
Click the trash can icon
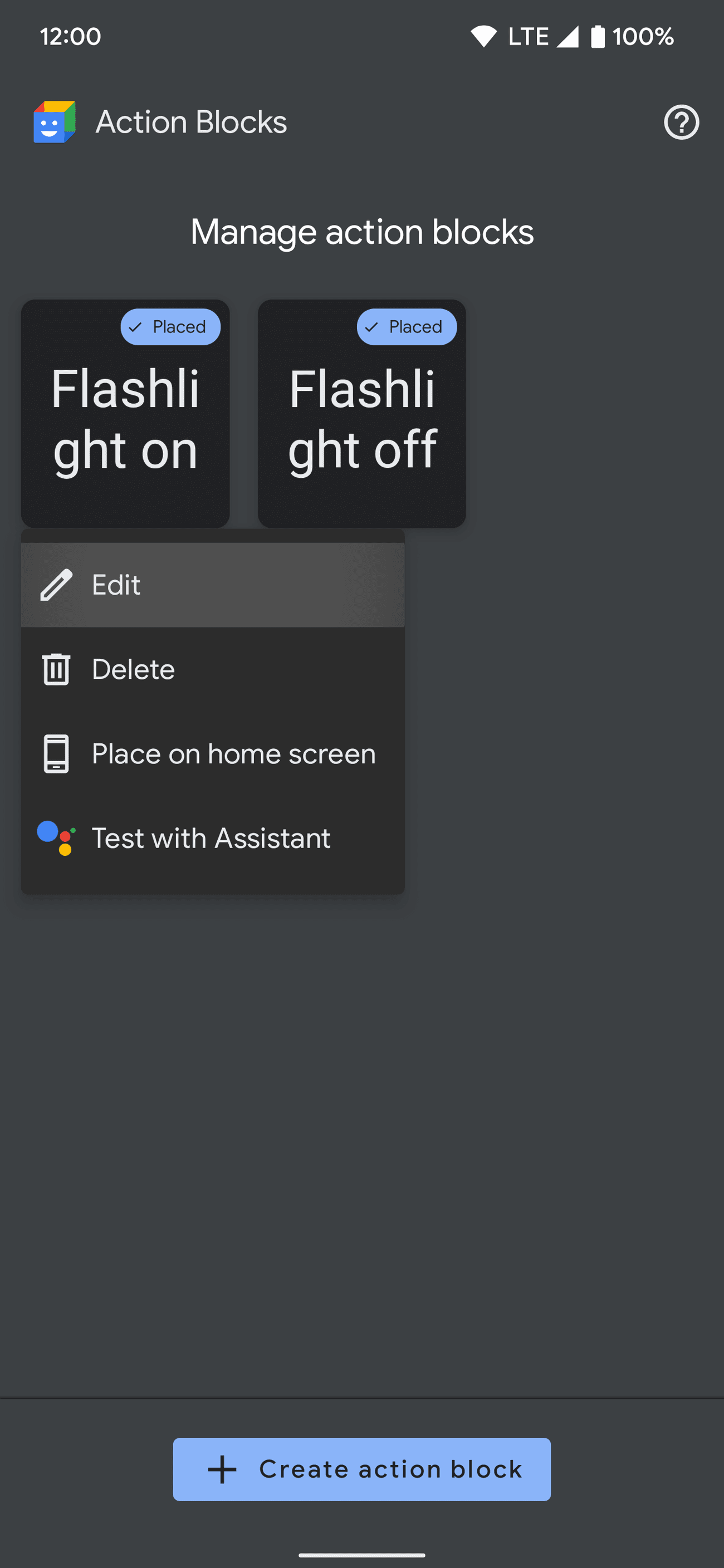click(56, 669)
